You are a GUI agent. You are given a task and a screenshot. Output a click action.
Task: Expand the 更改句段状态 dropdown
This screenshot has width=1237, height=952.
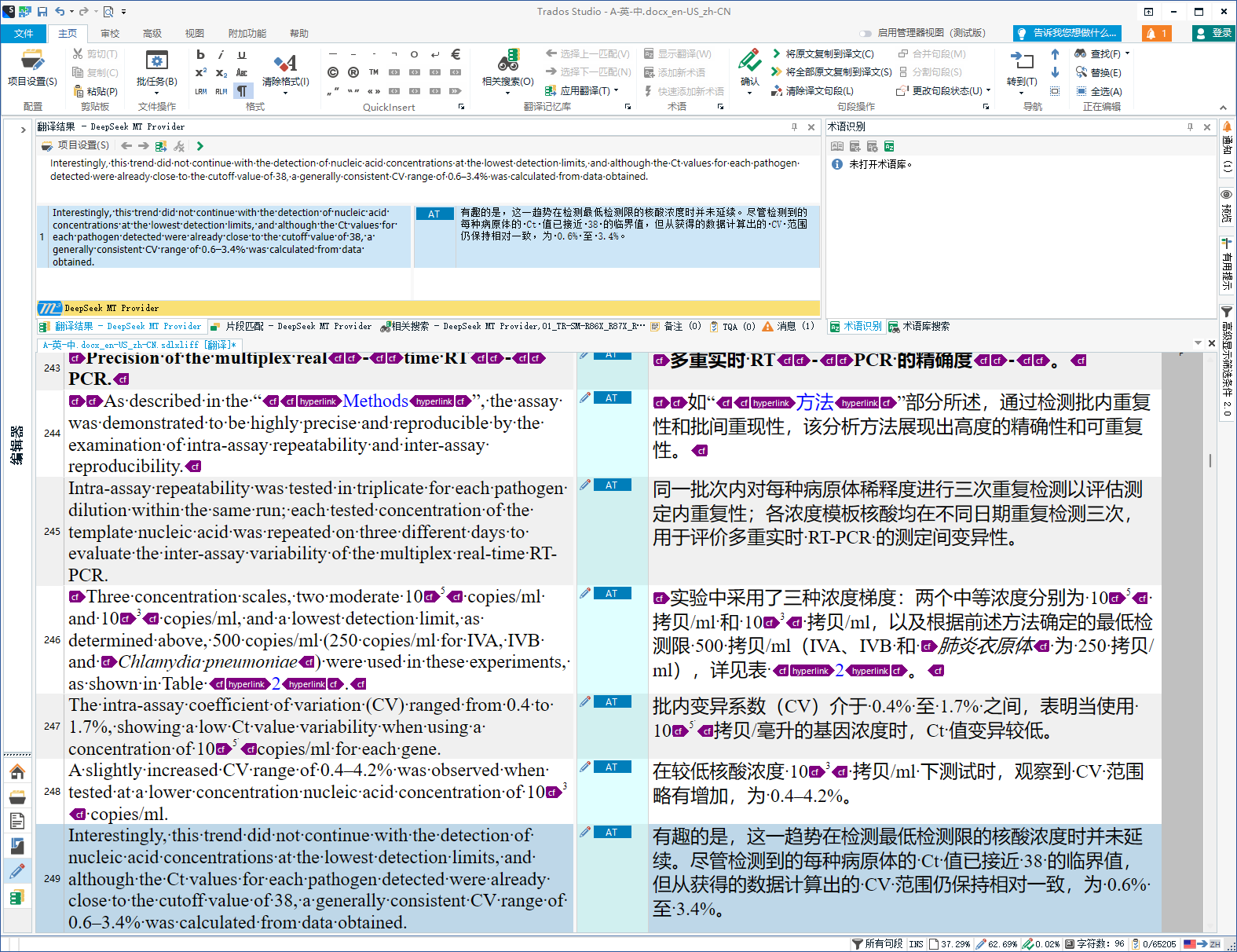[988, 90]
